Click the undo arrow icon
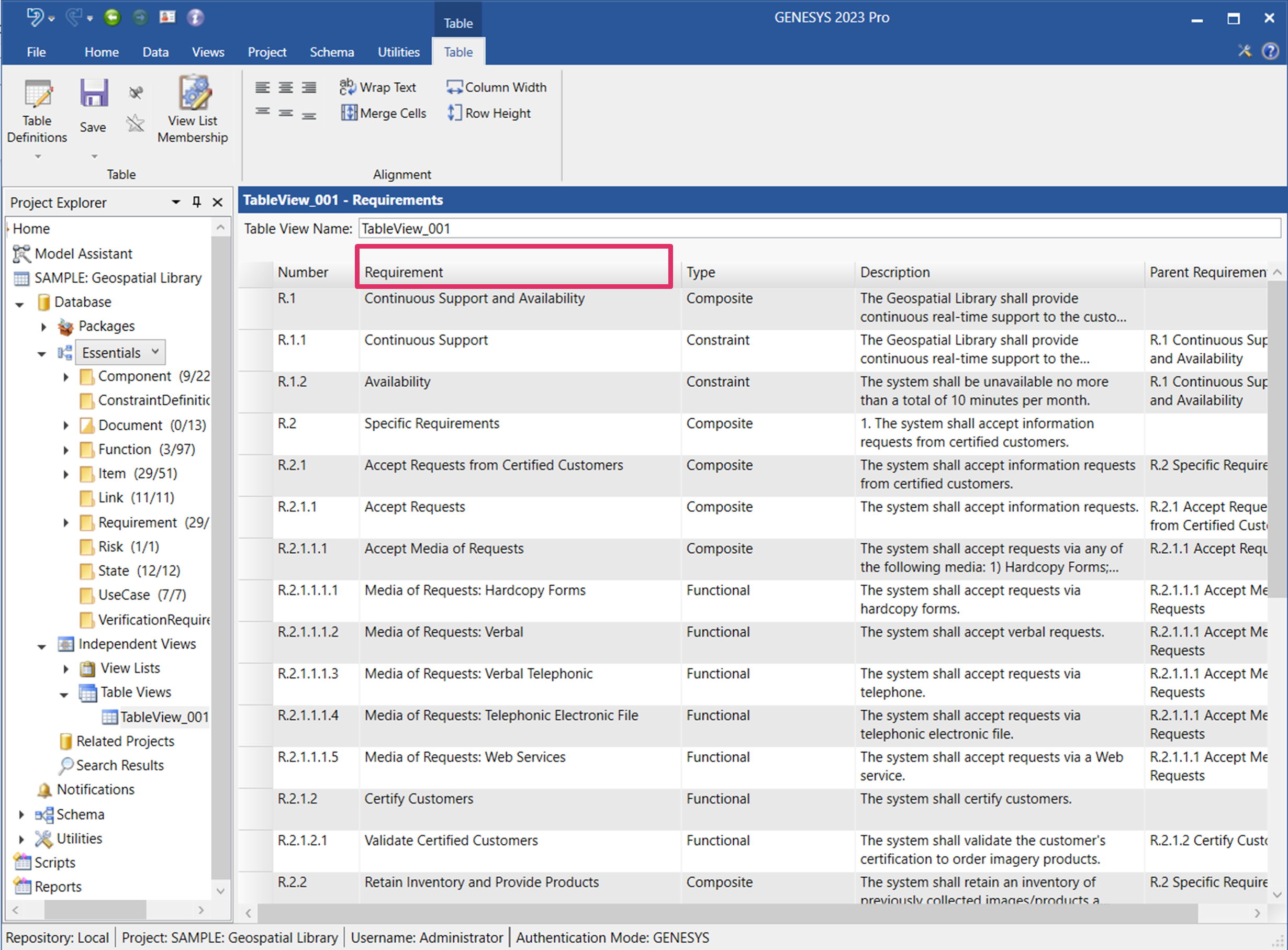The image size is (1288, 950). (x=35, y=18)
